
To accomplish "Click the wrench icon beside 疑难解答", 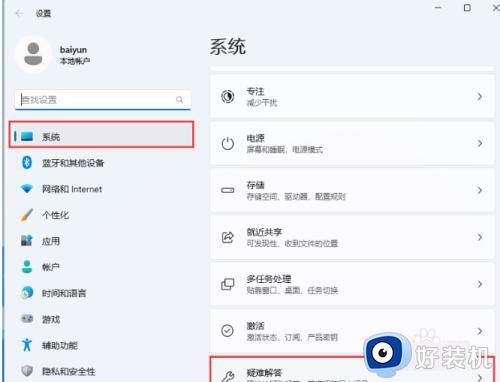I will click(228, 376).
